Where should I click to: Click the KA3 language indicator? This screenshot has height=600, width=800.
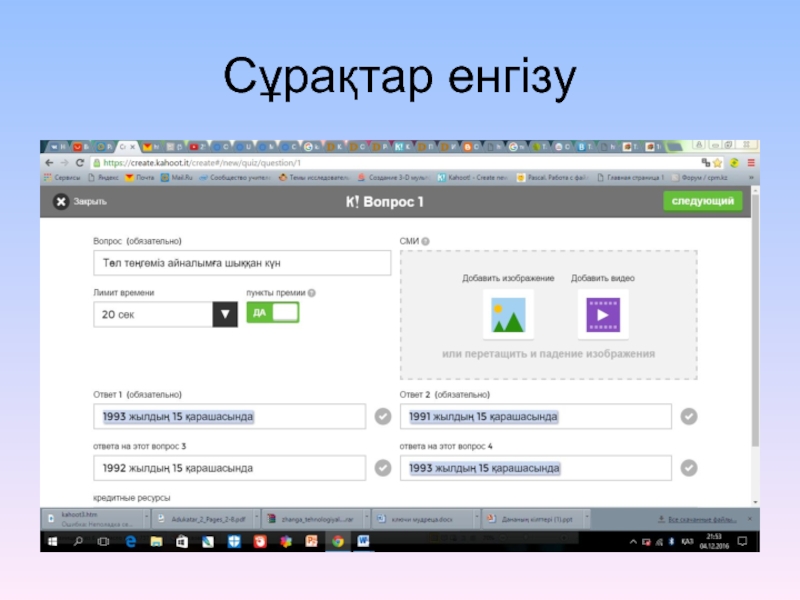pyautogui.click(x=687, y=541)
